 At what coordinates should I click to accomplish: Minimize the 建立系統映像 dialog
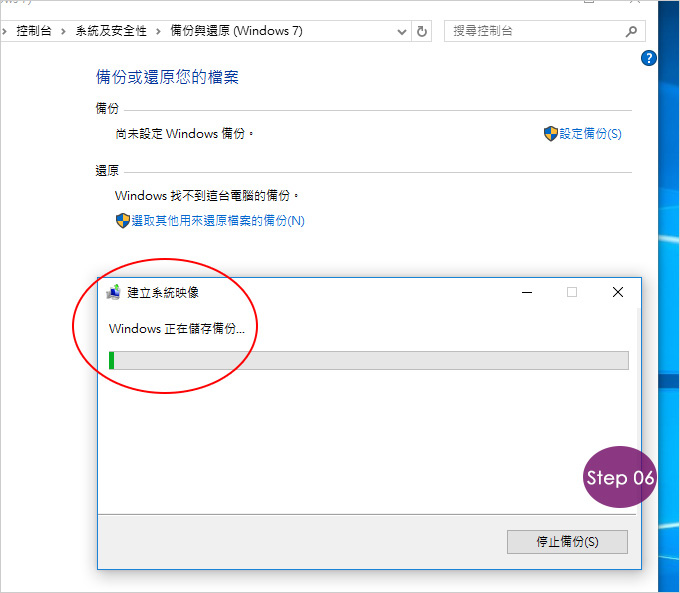pyautogui.click(x=527, y=292)
